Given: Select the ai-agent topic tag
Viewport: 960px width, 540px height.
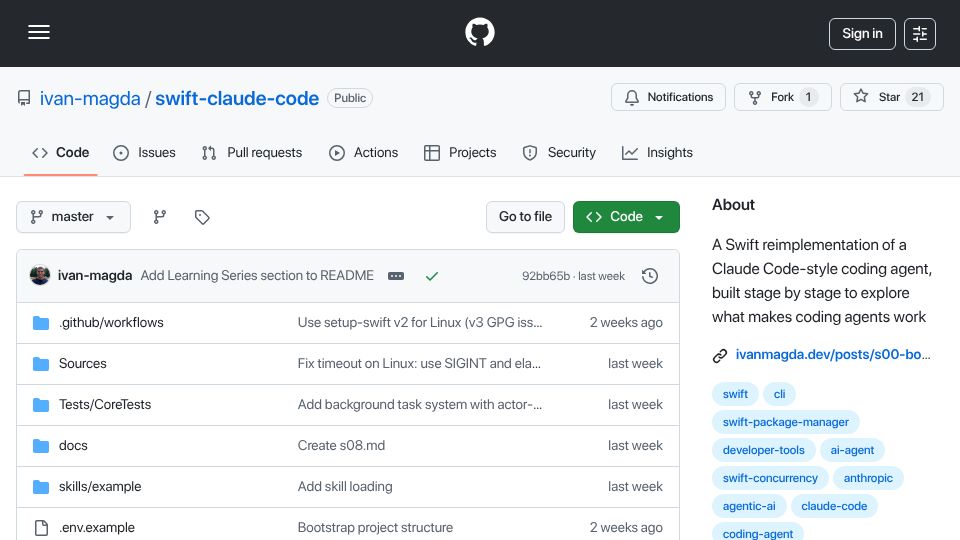Looking at the screenshot, I should pyautogui.click(x=852, y=451).
